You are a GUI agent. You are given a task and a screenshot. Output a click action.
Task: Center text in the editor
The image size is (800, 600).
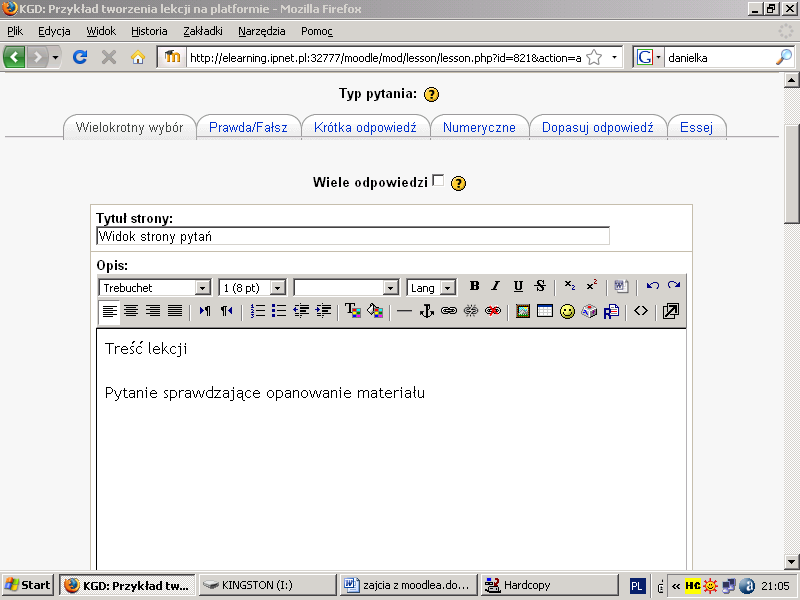[x=131, y=311]
